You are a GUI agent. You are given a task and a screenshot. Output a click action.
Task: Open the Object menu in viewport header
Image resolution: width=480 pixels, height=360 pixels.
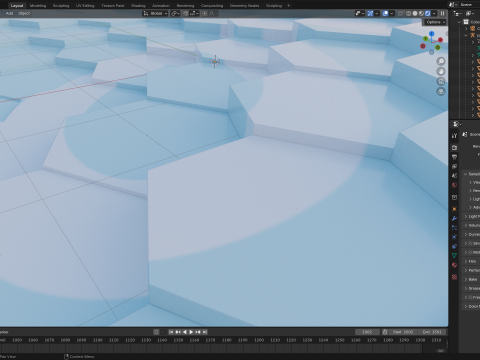click(24, 13)
